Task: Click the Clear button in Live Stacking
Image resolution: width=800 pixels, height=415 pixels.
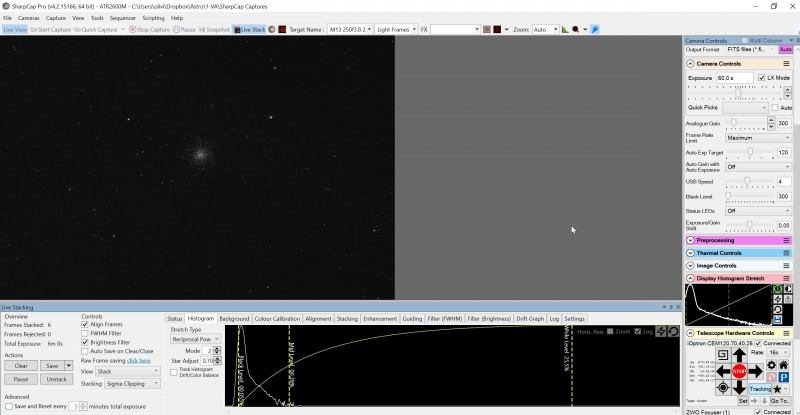Action: (x=21, y=366)
